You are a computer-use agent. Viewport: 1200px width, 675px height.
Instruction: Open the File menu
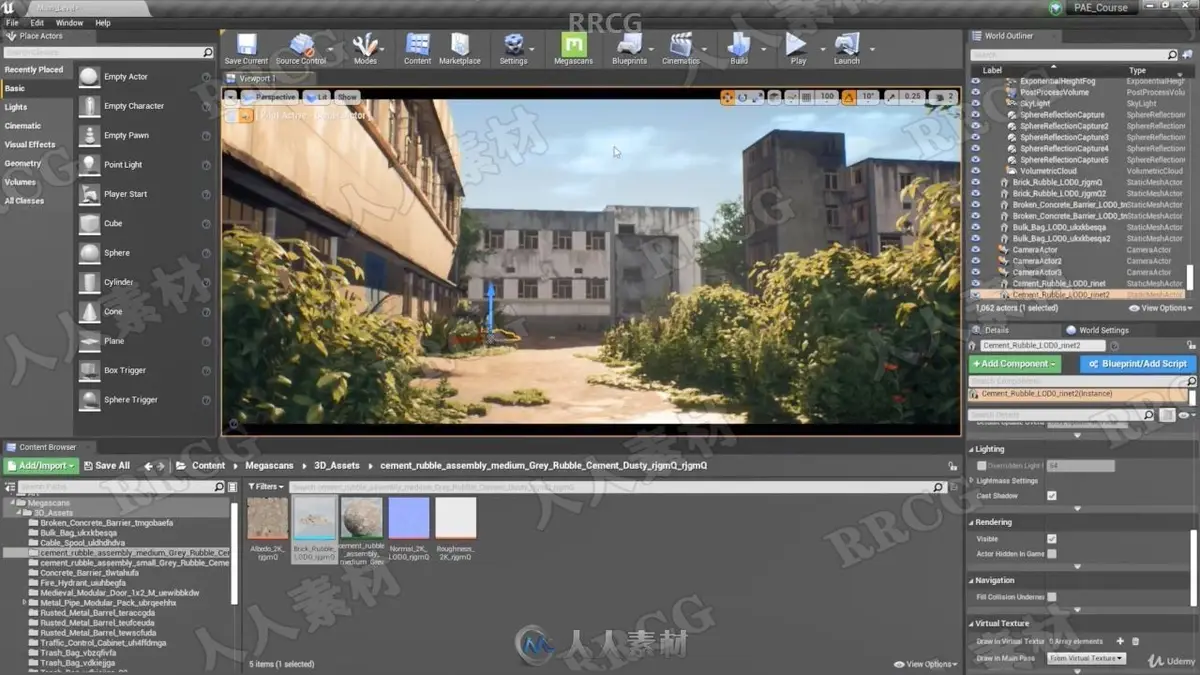[x=13, y=22]
